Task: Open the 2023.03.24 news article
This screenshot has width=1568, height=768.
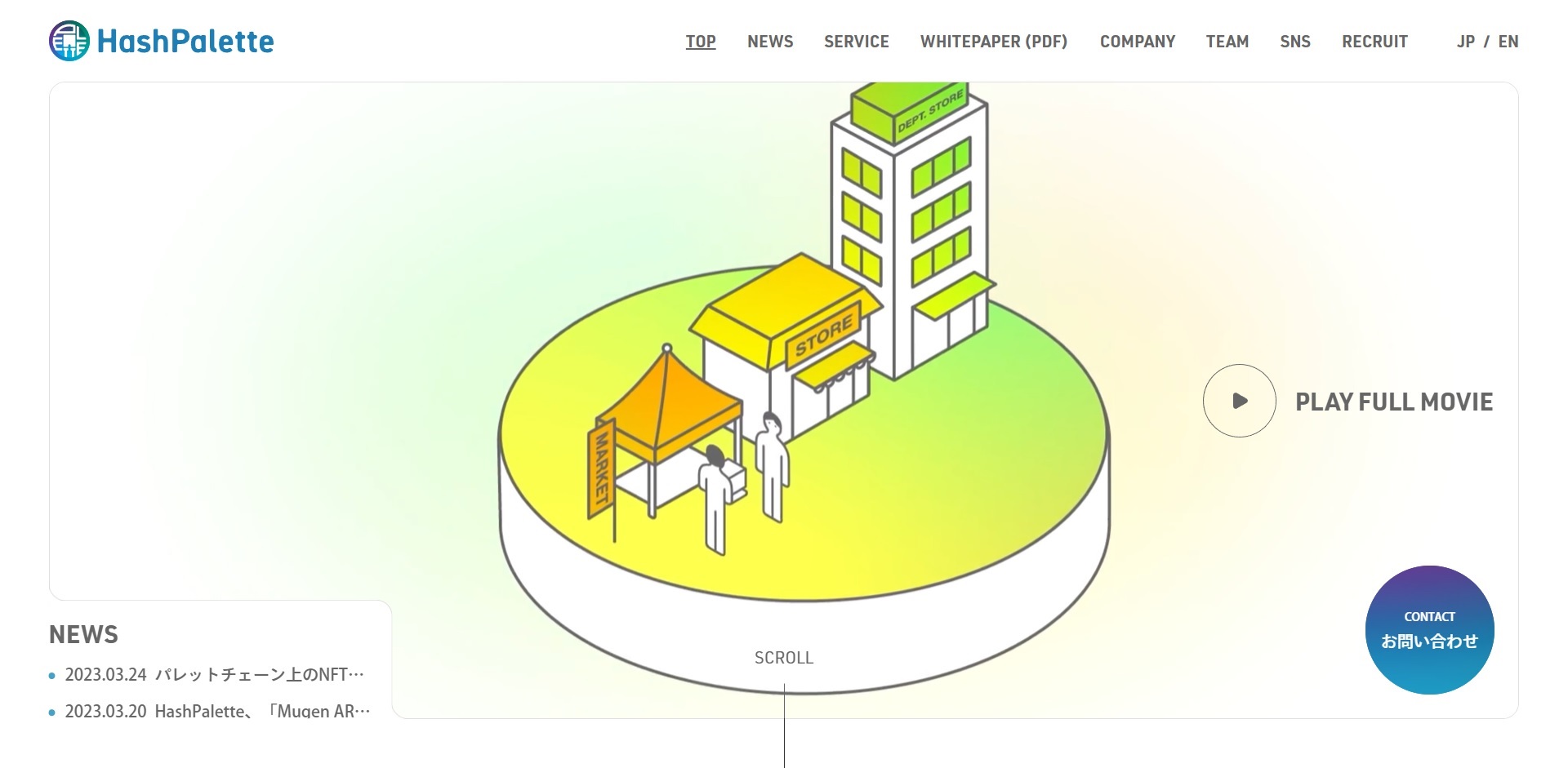Action: [x=214, y=675]
